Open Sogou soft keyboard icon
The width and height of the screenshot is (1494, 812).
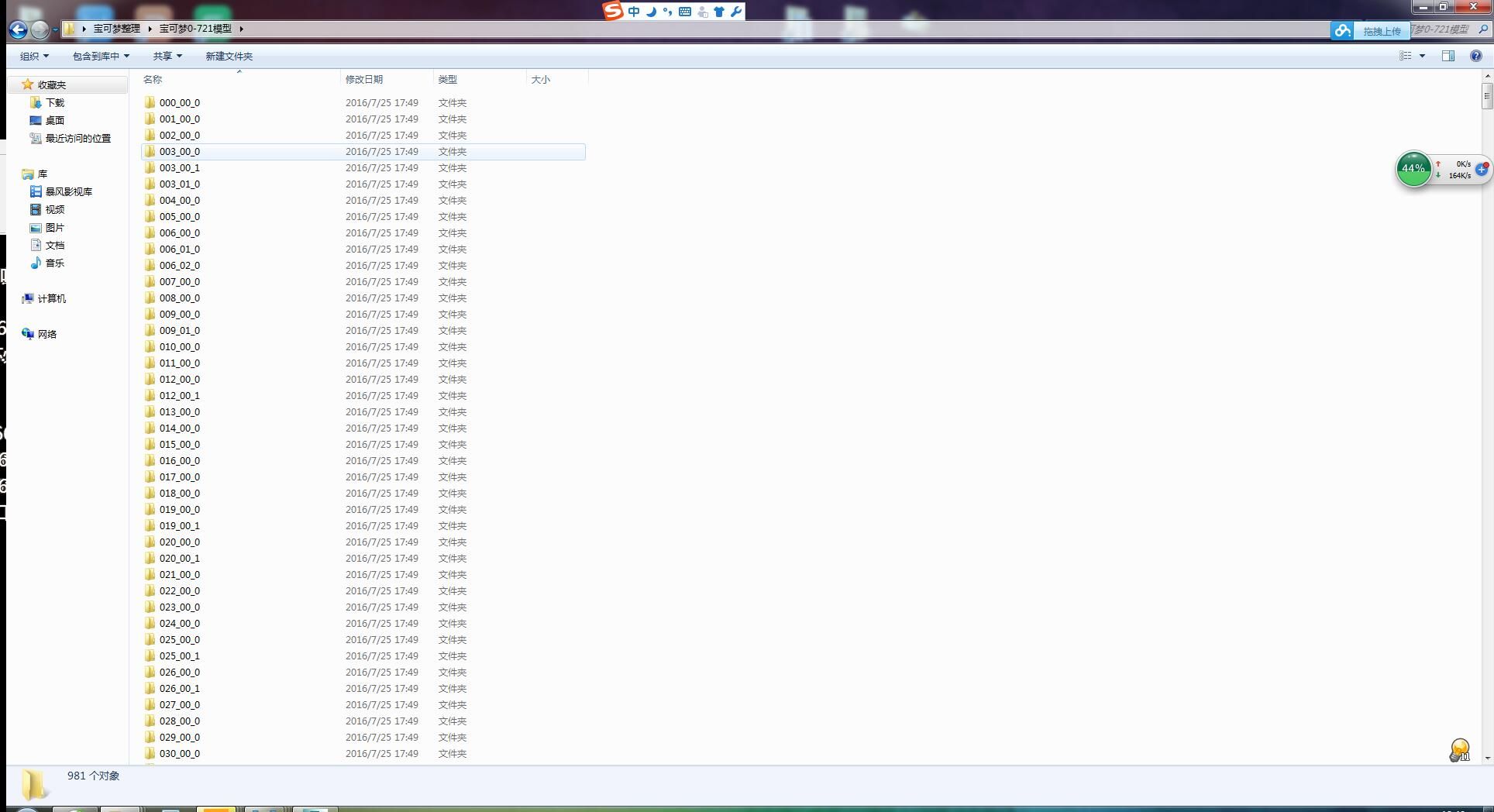[x=685, y=12]
